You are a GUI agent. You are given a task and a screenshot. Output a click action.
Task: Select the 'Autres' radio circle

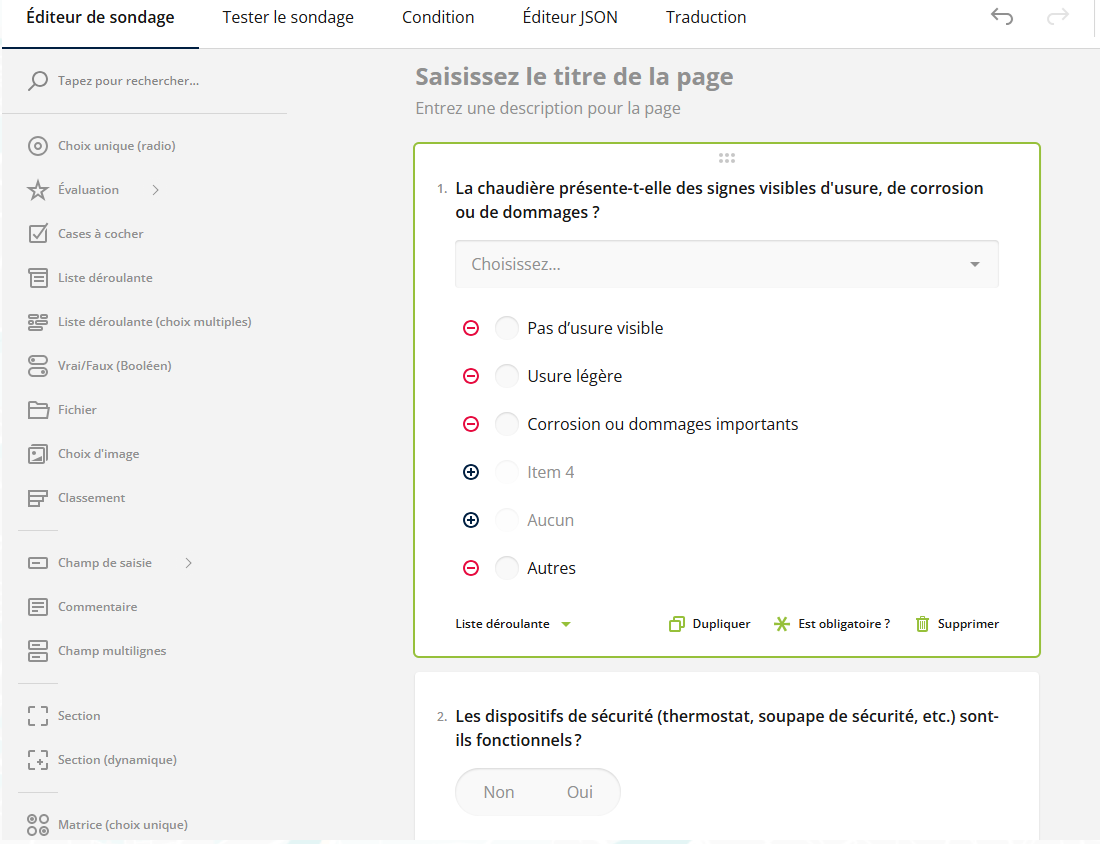click(507, 568)
